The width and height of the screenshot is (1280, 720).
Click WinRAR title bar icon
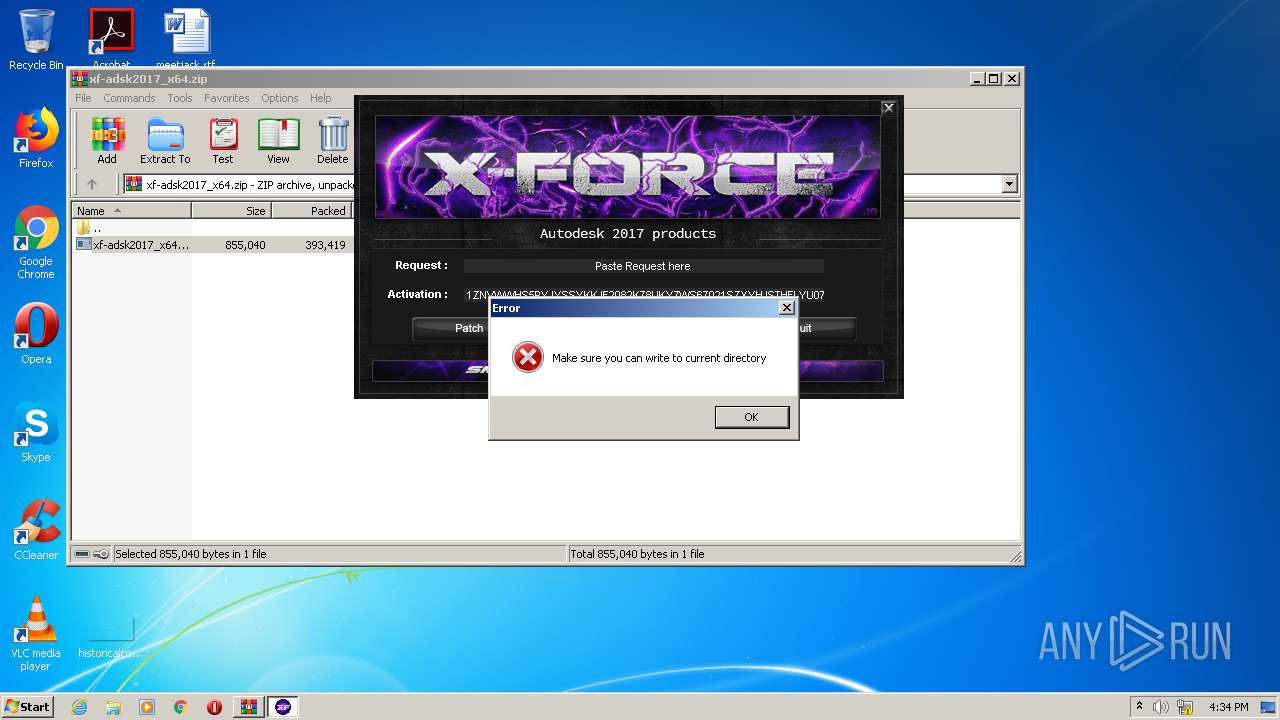pos(80,79)
